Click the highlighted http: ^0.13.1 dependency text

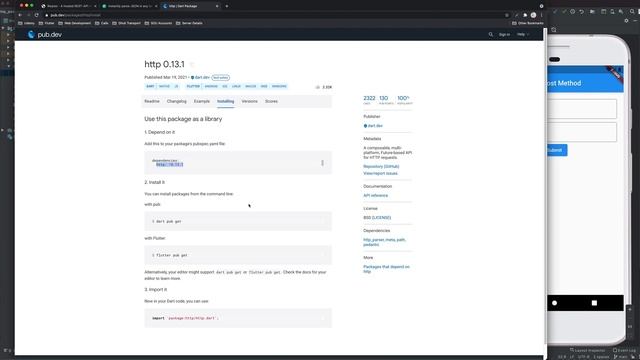tap(169, 164)
